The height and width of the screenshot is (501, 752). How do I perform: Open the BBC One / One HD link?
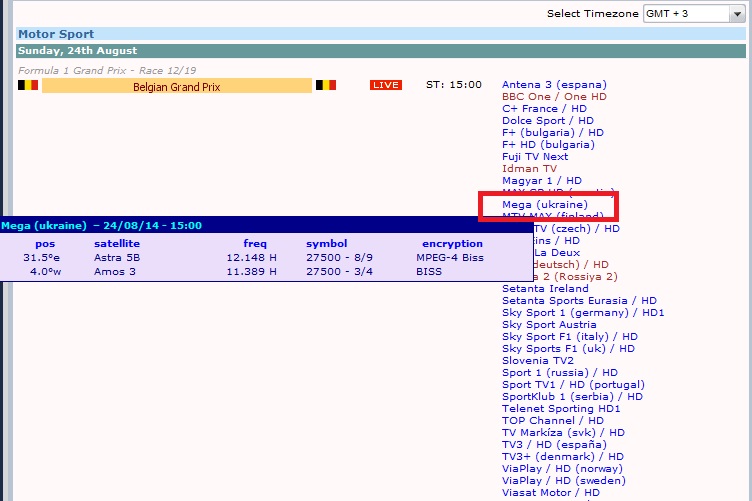[554, 97]
